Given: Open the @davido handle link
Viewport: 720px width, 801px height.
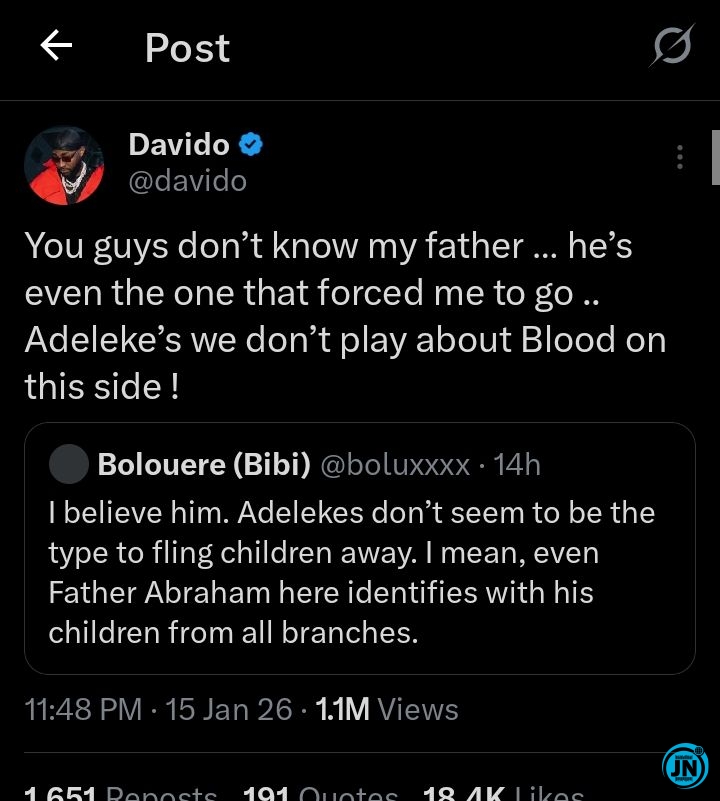Looking at the screenshot, I should pos(188,180).
